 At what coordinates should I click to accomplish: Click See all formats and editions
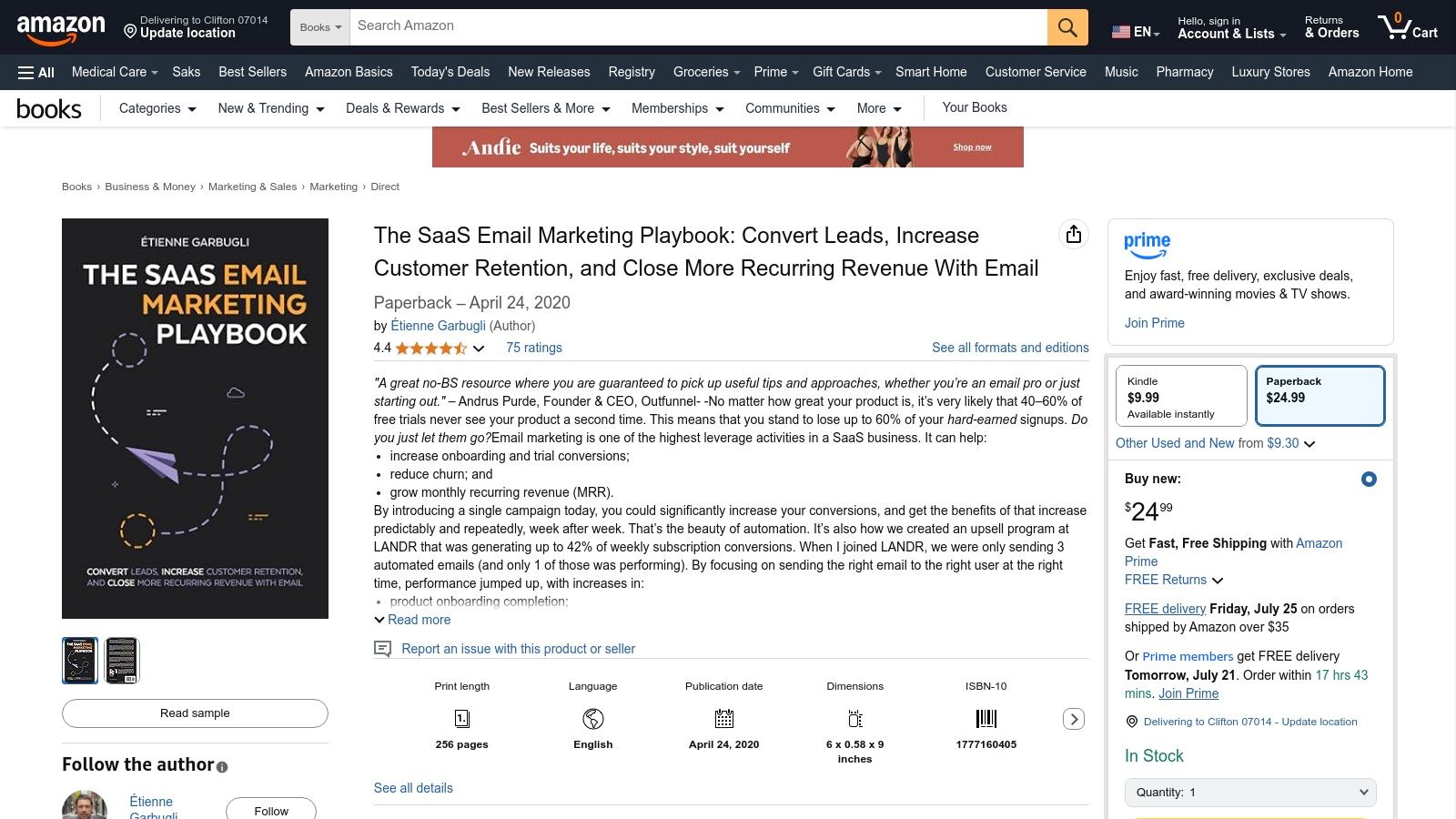point(1010,348)
